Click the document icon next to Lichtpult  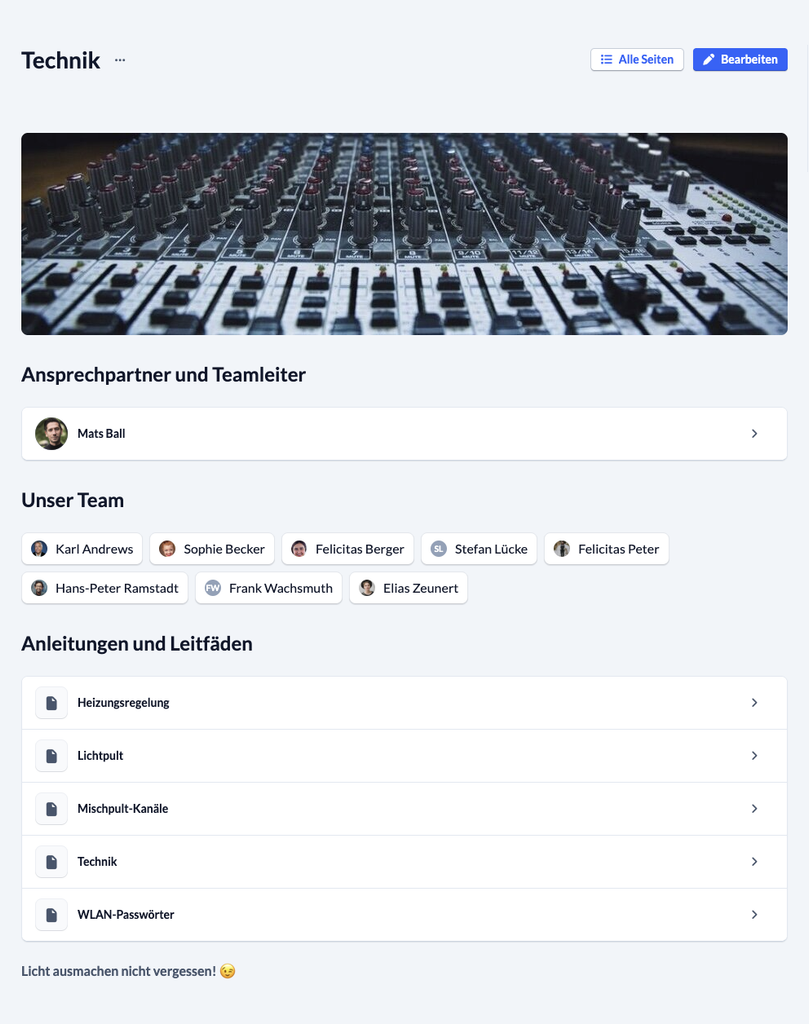(x=52, y=756)
